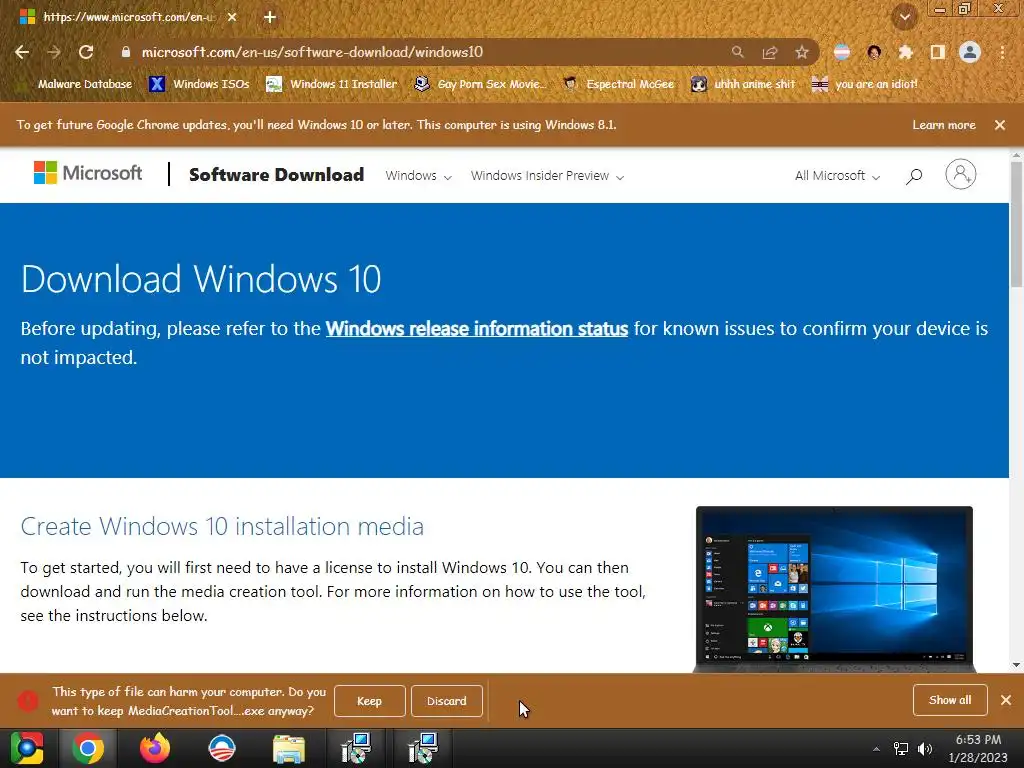
Task: Show hidden system tray icons arrow
Action: tap(876, 749)
